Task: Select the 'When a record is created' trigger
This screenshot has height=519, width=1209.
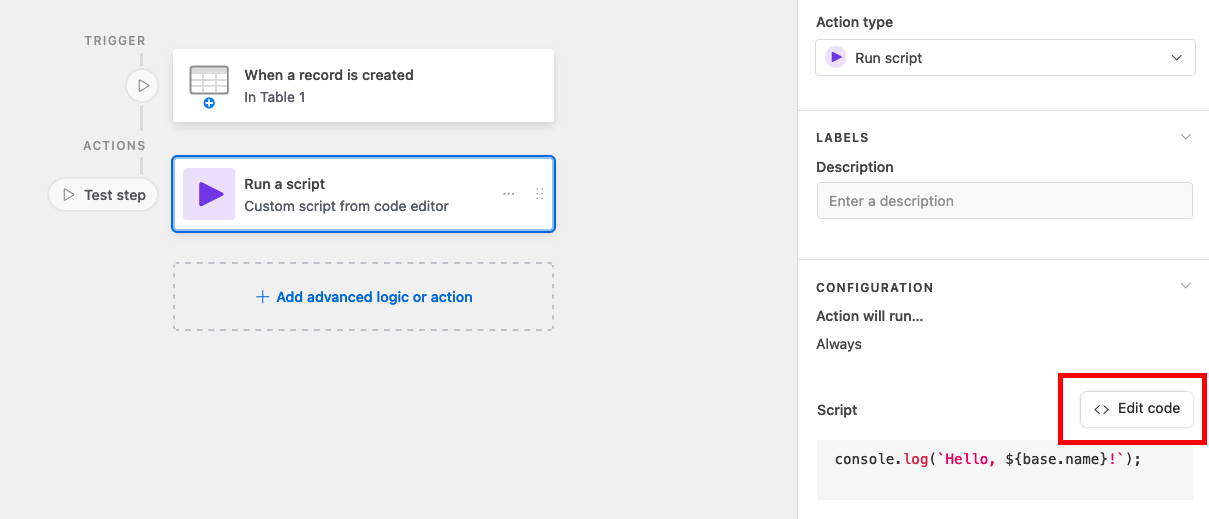Action: [329, 75]
